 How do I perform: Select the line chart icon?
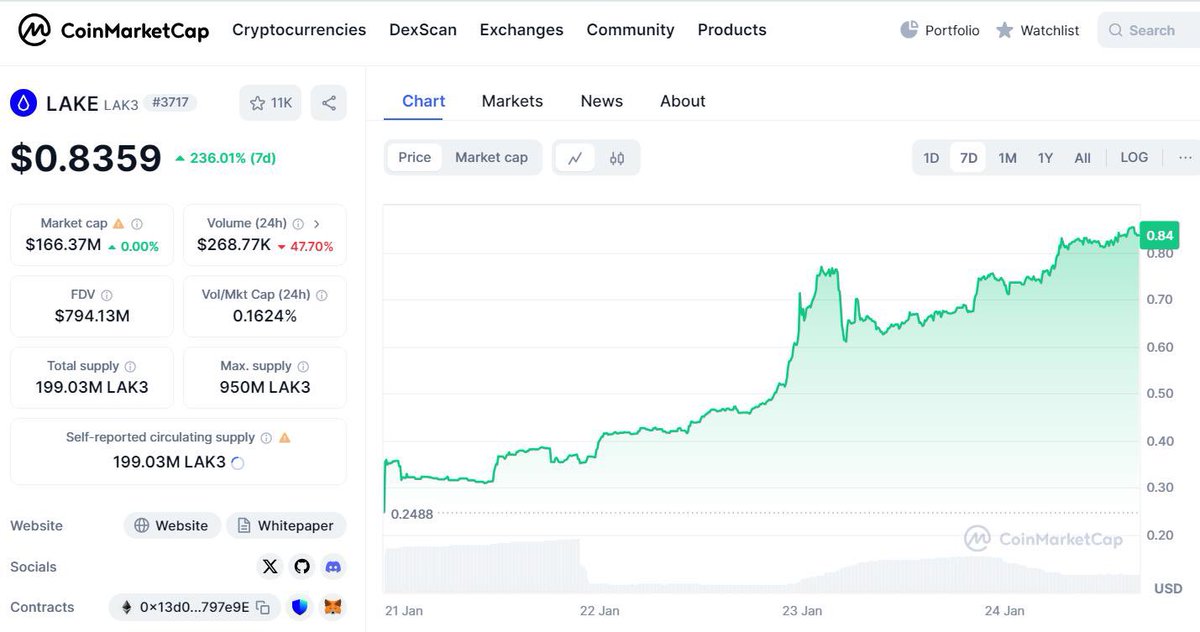point(575,158)
